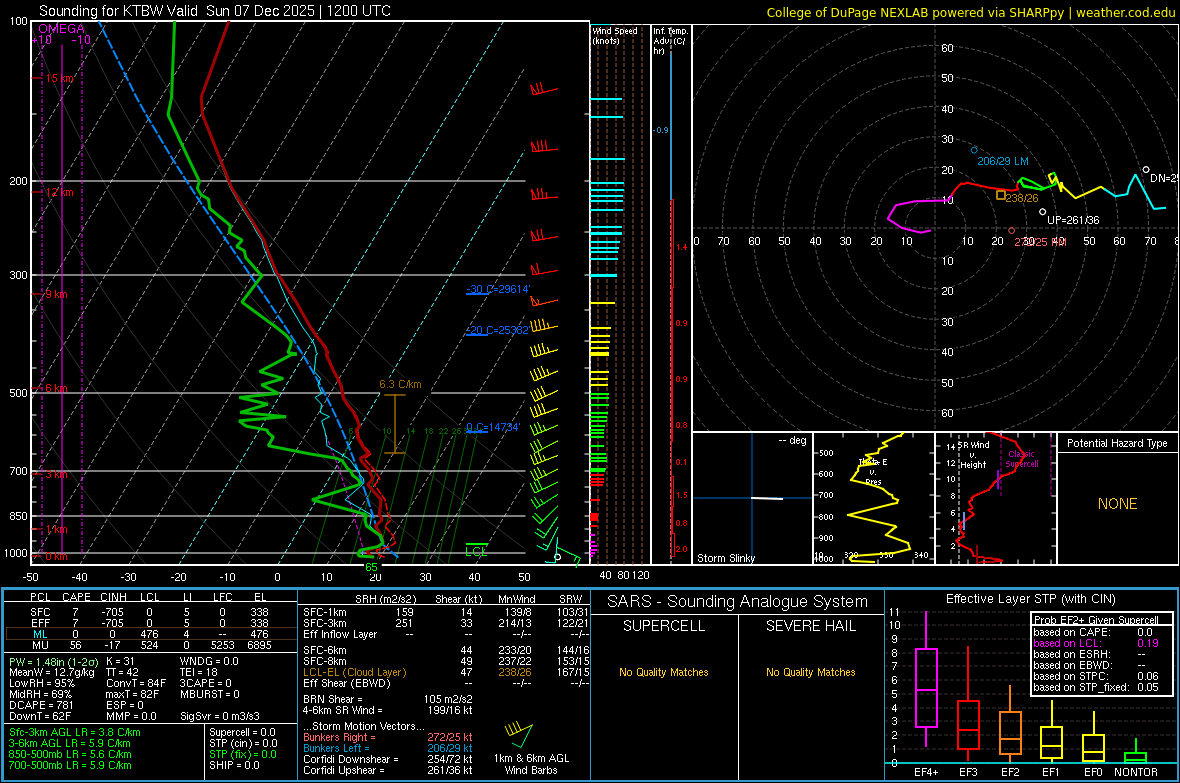Screen dimensions: 1180x783
Task: Click the 'MeanW = 12.7g/kg' value
Action: tap(51, 672)
